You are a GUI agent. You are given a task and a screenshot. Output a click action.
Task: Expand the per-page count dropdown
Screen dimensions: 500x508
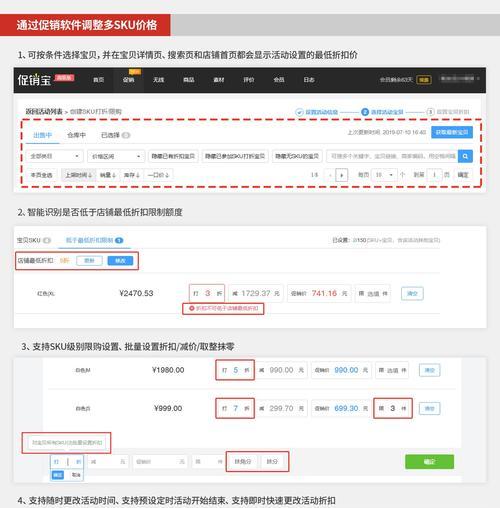click(384, 175)
